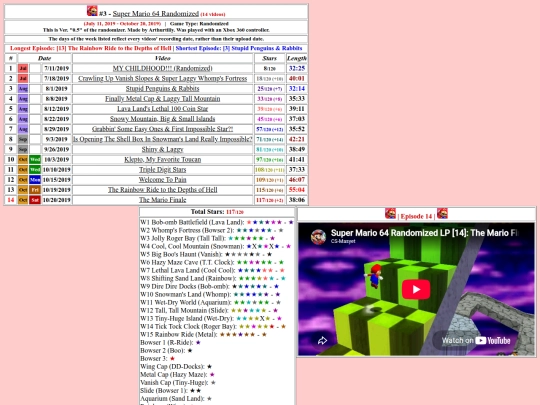Open the Snowman's Land Shell Box episode link
The height and width of the screenshot is (405, 540).
coord(163,139)
